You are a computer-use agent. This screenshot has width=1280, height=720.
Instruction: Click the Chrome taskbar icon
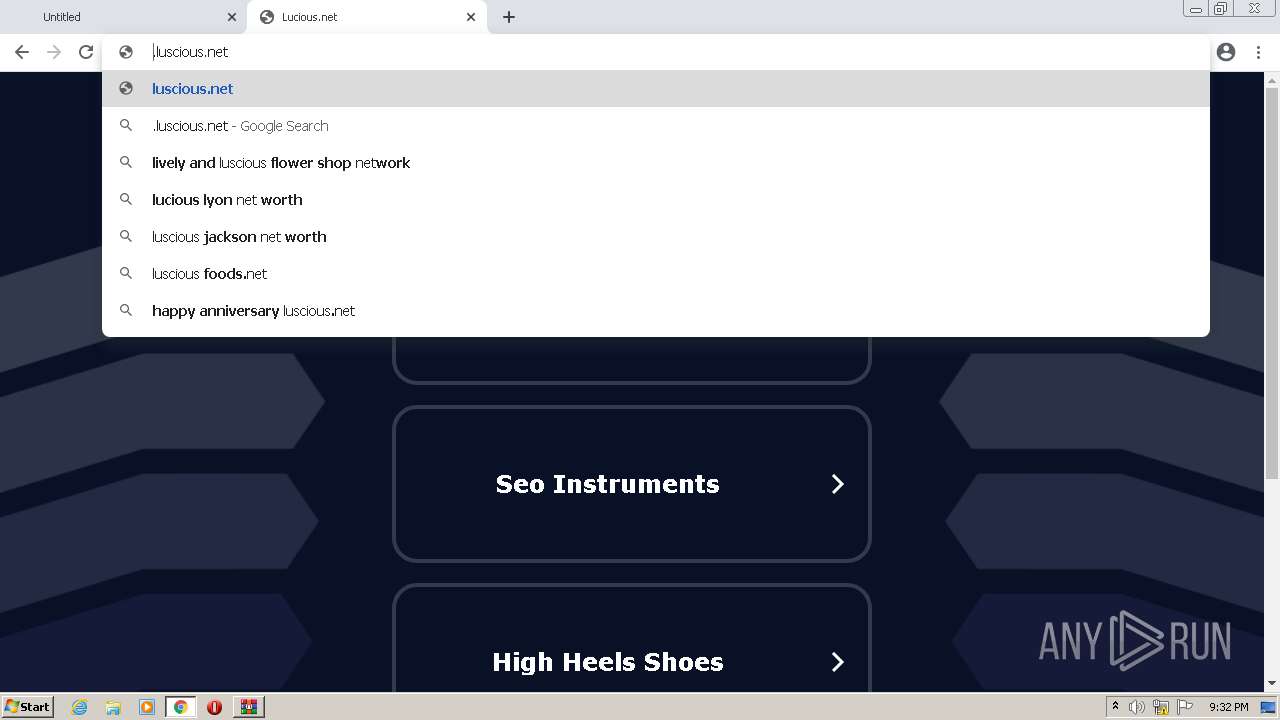pyautogui.click(x=181, y=707)
